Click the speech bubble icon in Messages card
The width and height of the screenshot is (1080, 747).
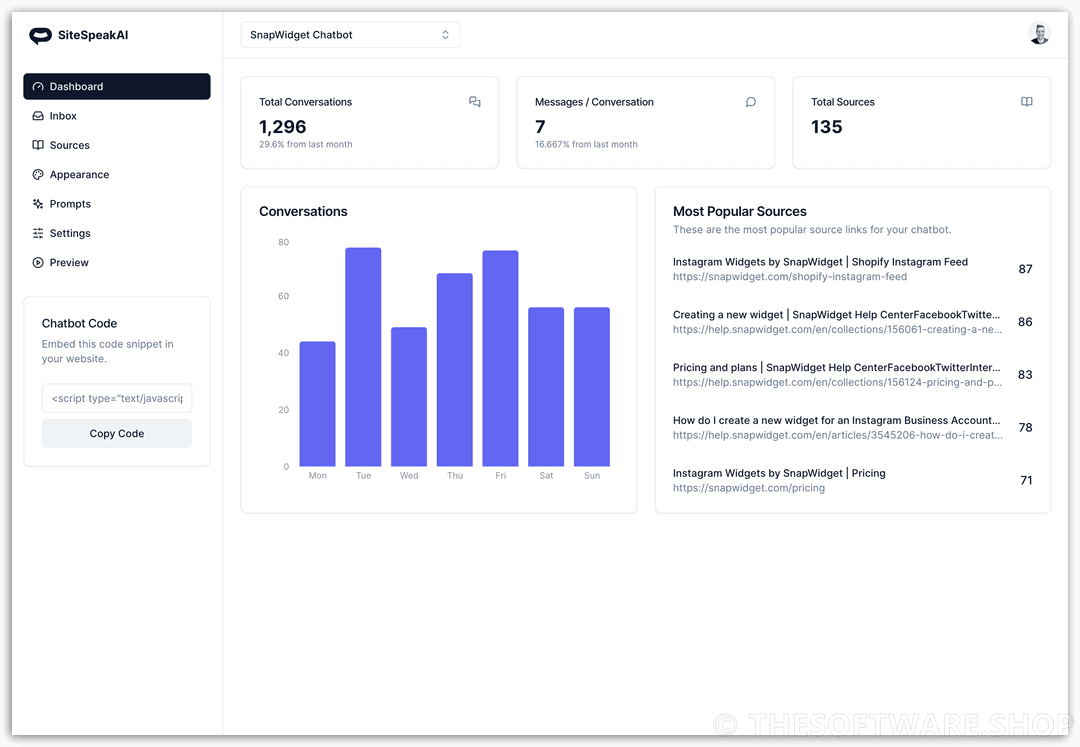pyautogui.click(x=751, y=102)
